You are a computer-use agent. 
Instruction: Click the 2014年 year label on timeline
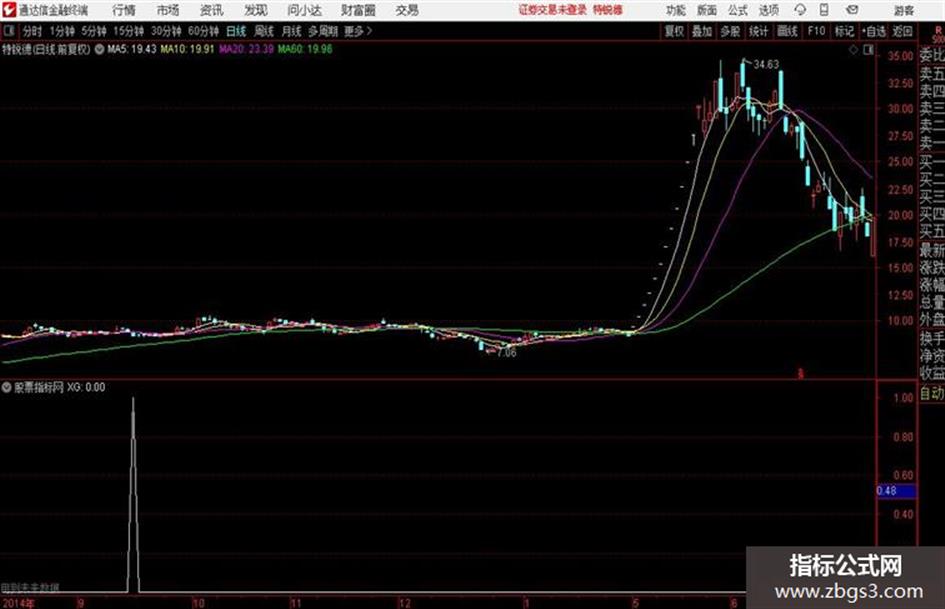(x=19, y=603)
